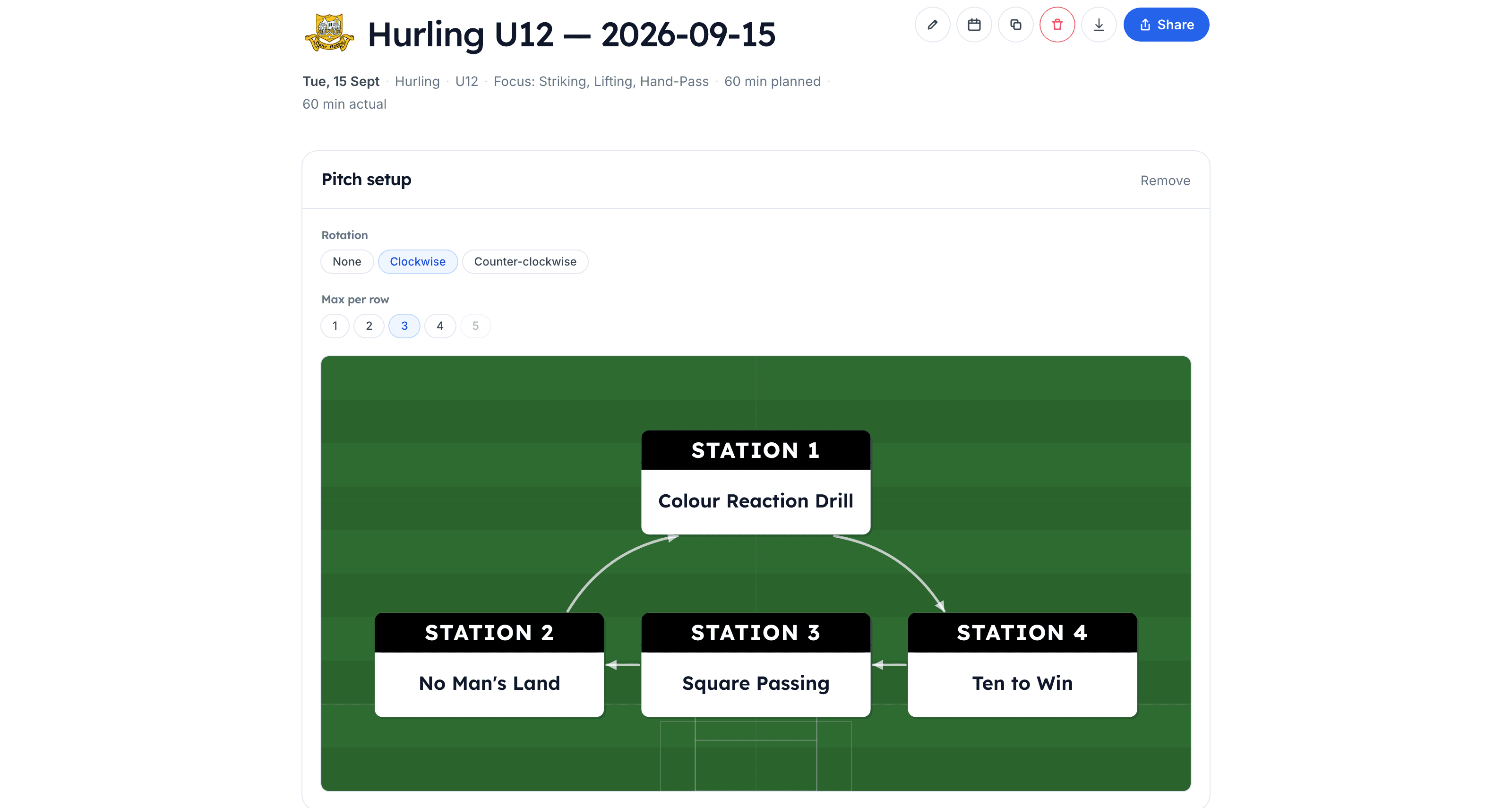Select Station 3 Square Passing card
This screenshot has height=808, width=1512.
click(756, 665)
